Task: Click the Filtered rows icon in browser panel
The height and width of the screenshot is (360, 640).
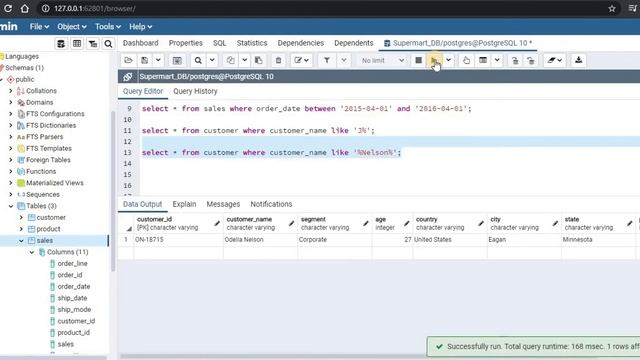Action: tap(93, 43)
